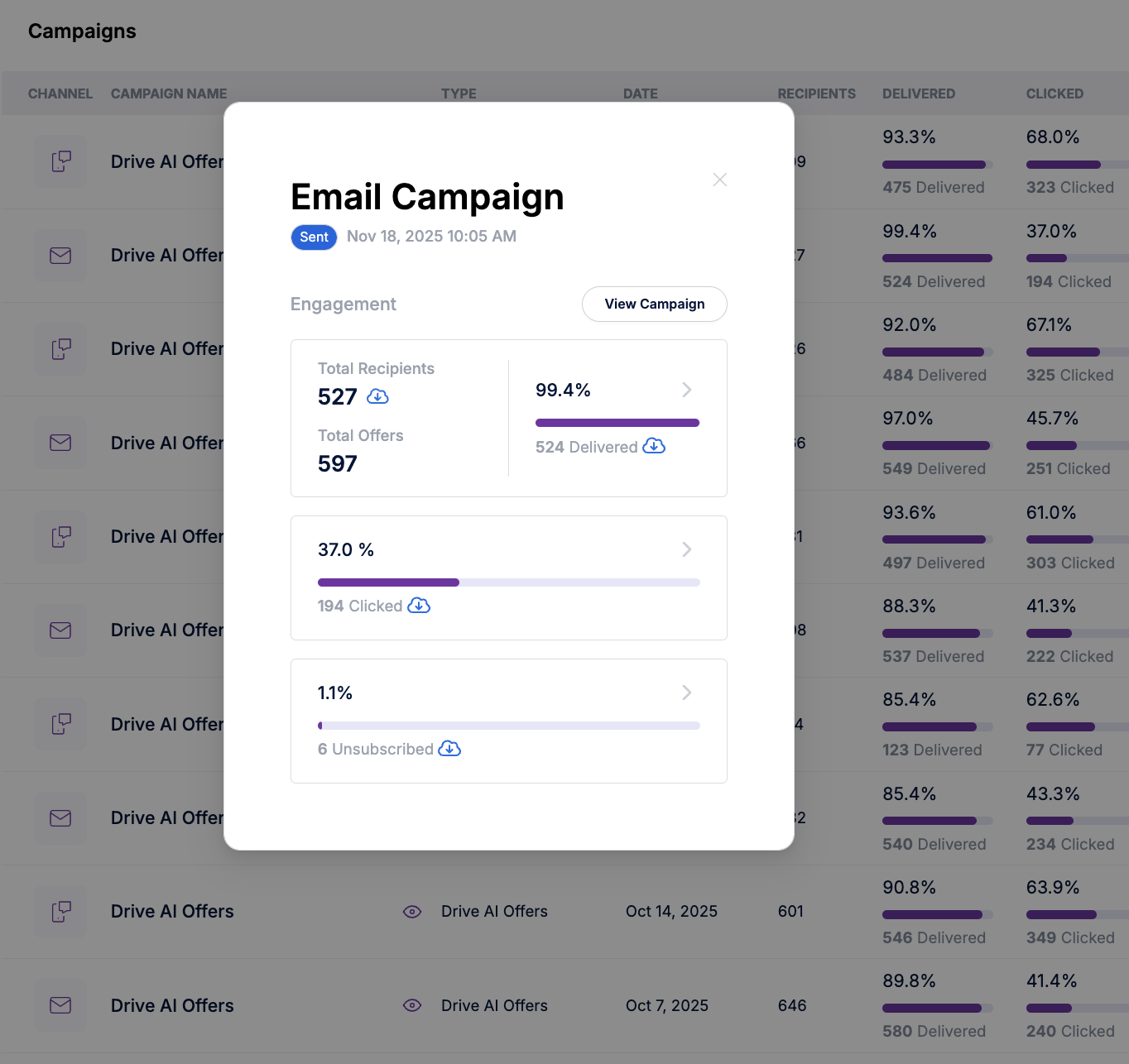
Task: Open the Drive AI Offers campaign from Oct 7
Action: click(x=172, y=1005)
